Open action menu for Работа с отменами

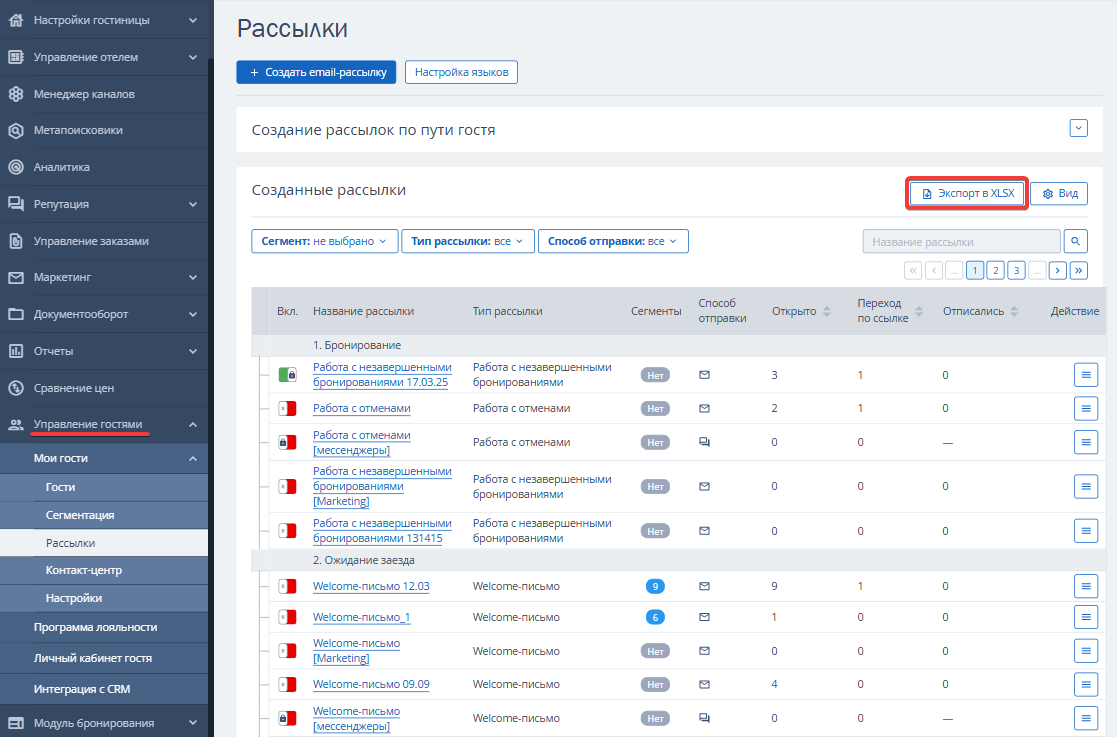(x=1086, y=408)
